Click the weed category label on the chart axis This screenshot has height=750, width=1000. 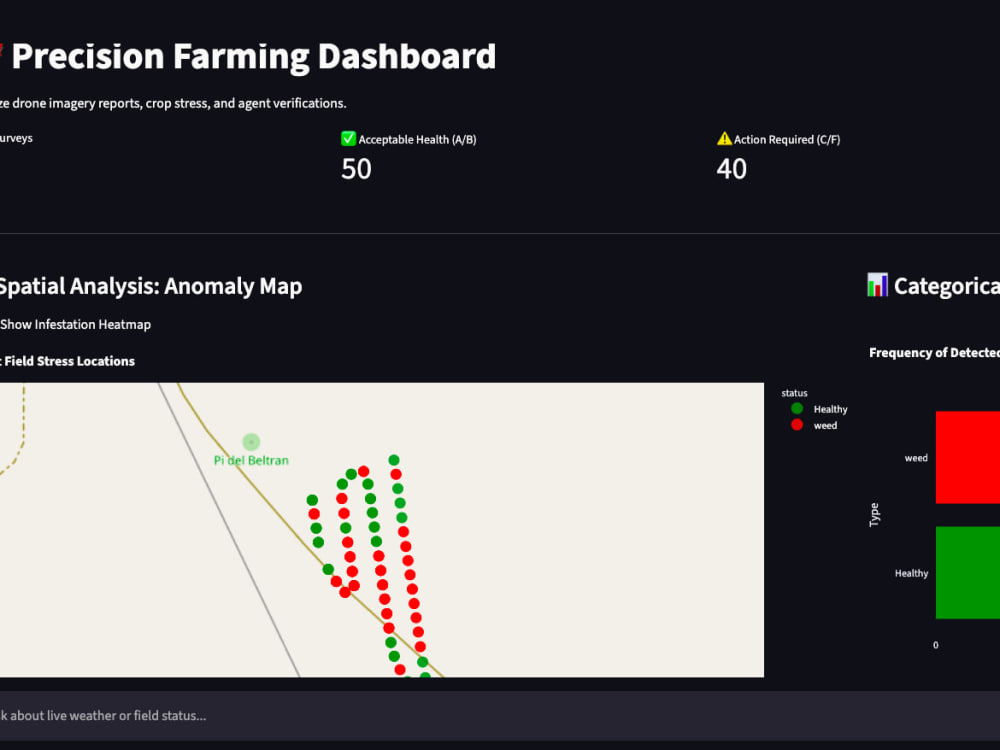click(916, 458)
